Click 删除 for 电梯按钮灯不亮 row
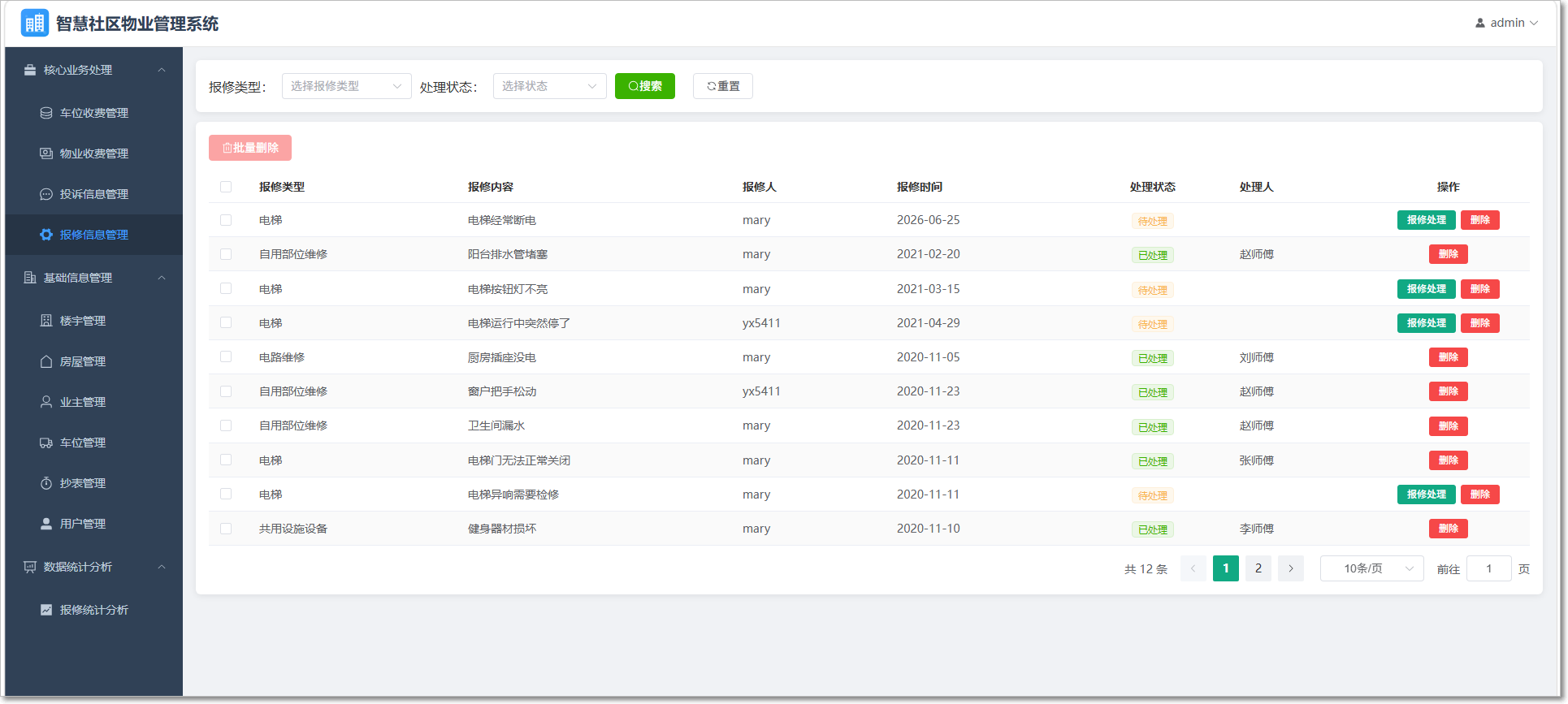This screenshot has height=704, width=1568. [x=1480, y=289]
